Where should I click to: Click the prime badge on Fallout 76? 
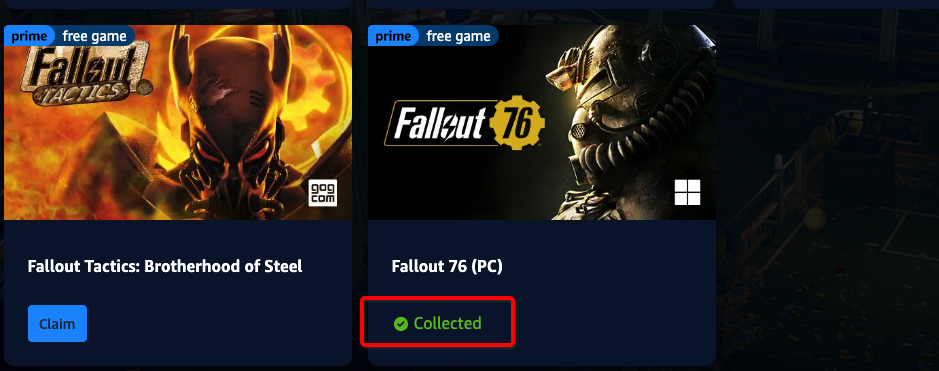[393, 37]
